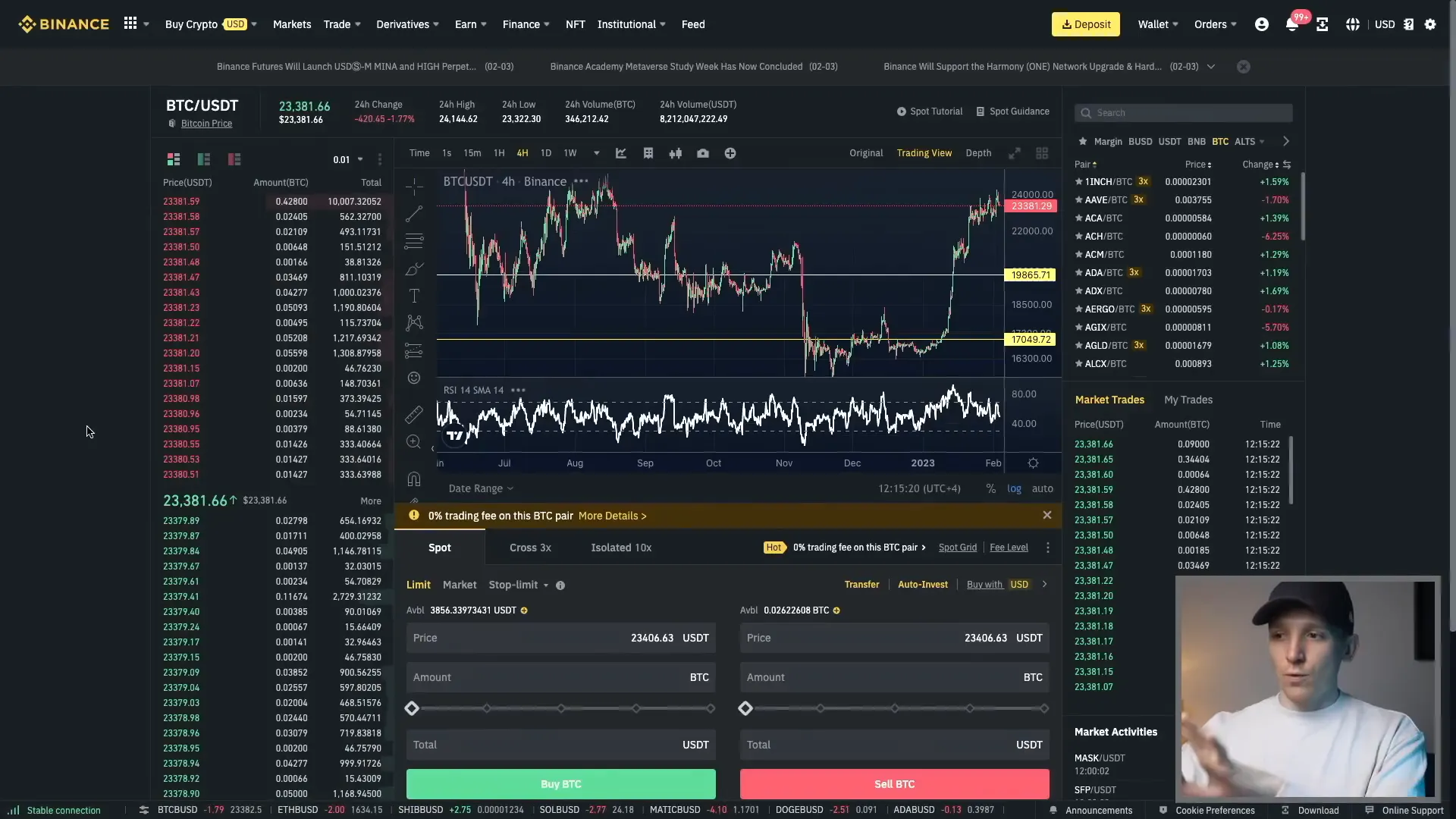The width and height of the screenshot is (1456, 819).
Task: Open More Details on trading fee
Action: [612, 516]
